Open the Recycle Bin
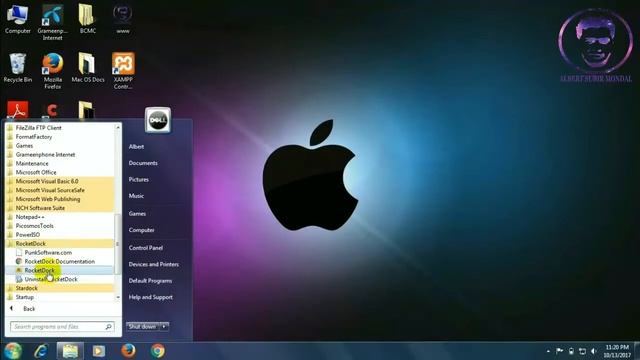Screen dimensions: 640x360 click(18, 68)
